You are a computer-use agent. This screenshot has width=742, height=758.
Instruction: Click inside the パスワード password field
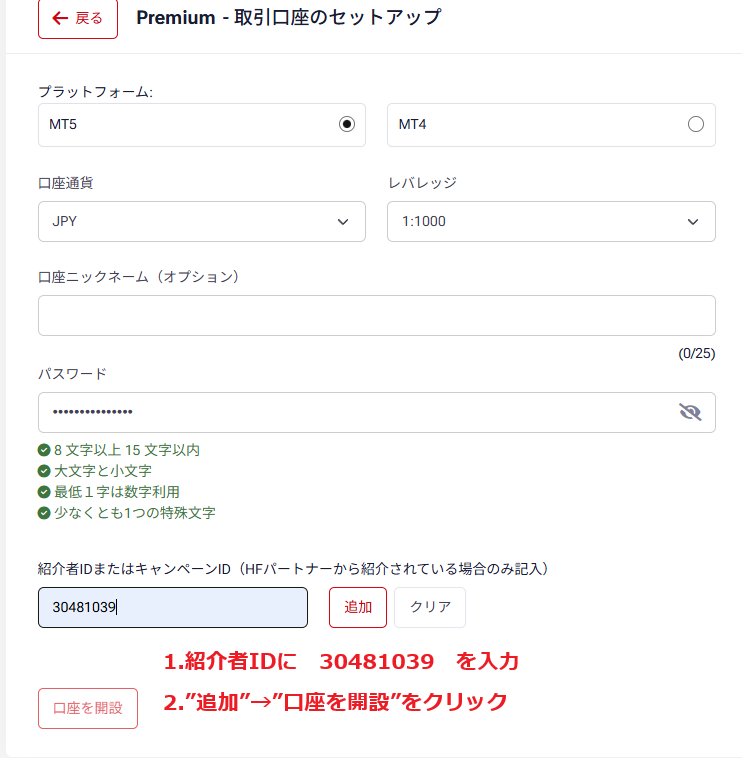coord(350,412)
